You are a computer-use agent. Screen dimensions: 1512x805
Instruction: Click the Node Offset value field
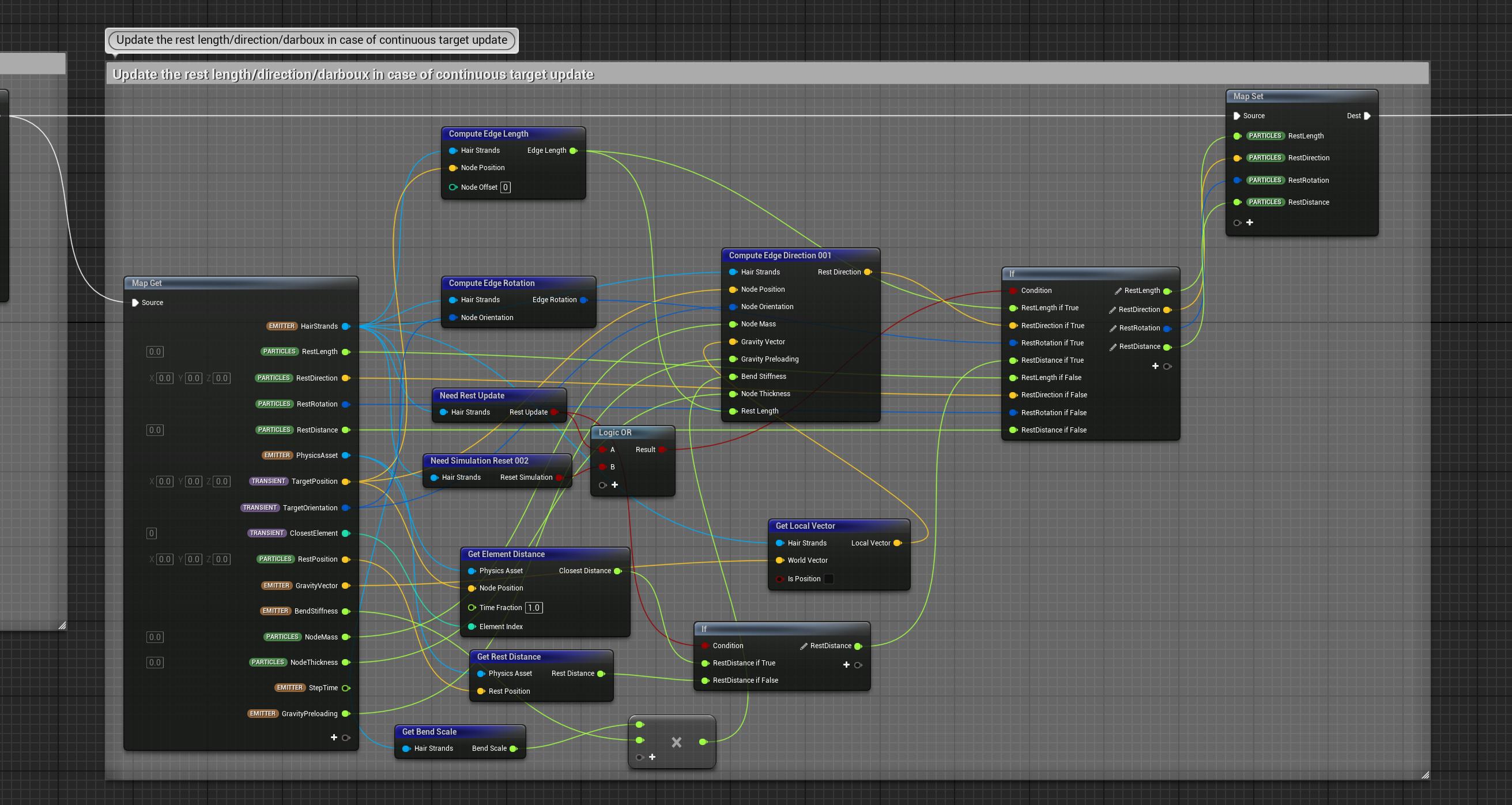click(506, 187)
